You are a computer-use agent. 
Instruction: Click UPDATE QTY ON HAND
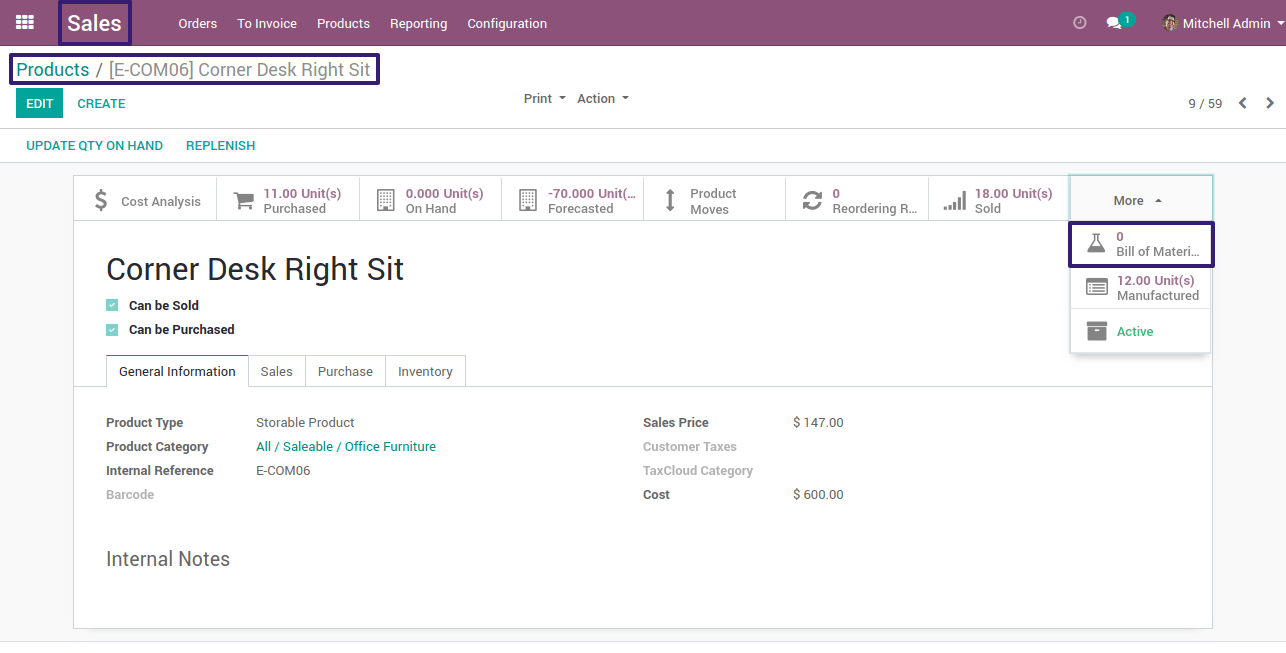click(94, 146)
